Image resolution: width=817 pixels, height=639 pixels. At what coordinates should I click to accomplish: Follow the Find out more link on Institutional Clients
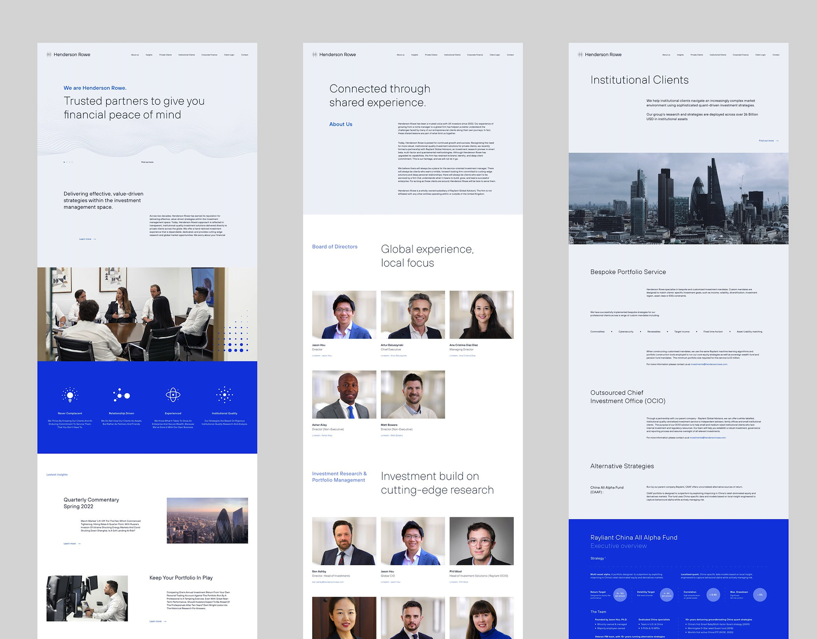[767, 141]
